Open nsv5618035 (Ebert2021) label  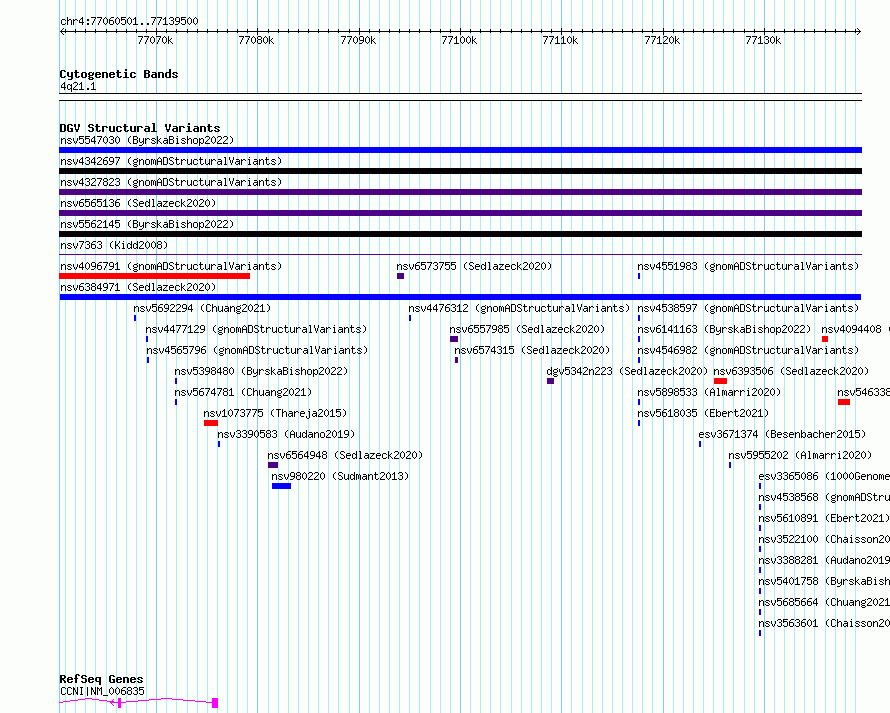(703, 413)
